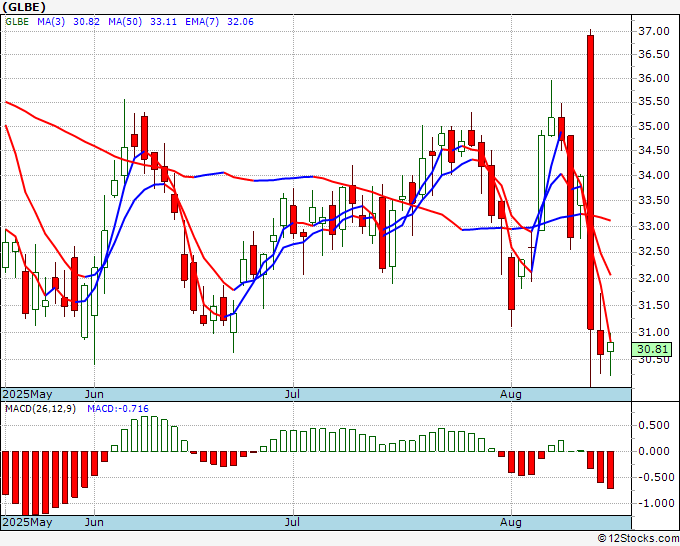Screen dimensions: 680x546
Task: Click the Jun label on price chart axis
Action: coord(94,394)
